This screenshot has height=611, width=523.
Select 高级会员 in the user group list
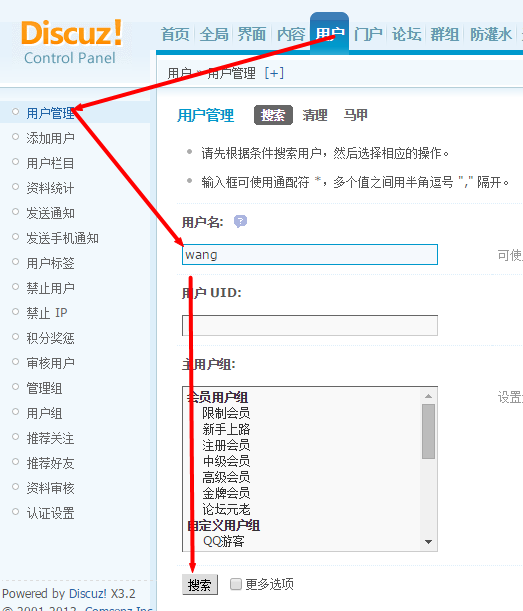226,477
